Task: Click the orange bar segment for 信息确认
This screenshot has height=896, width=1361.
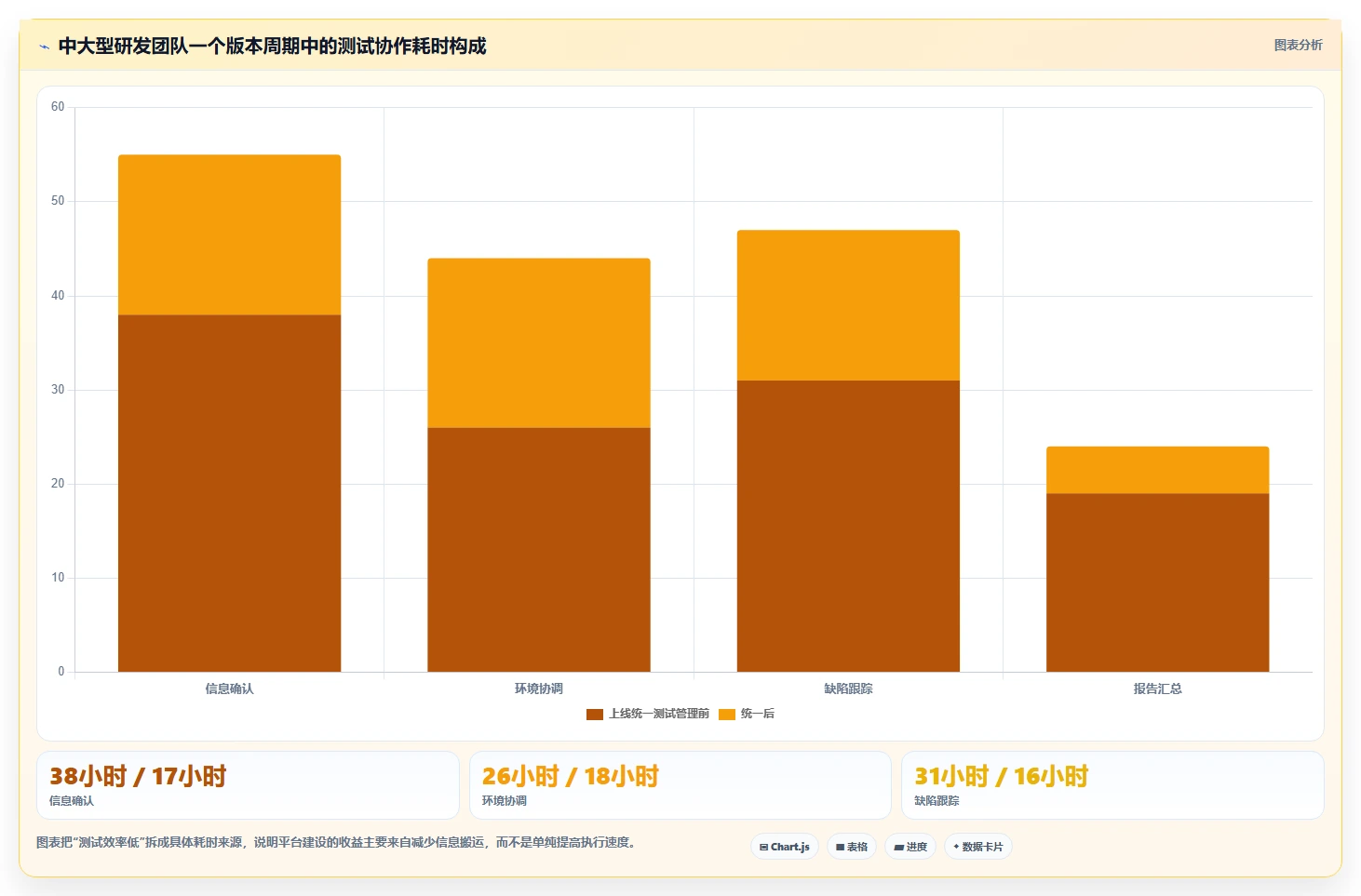Action: pyautogui.click(x=229, y=234)
